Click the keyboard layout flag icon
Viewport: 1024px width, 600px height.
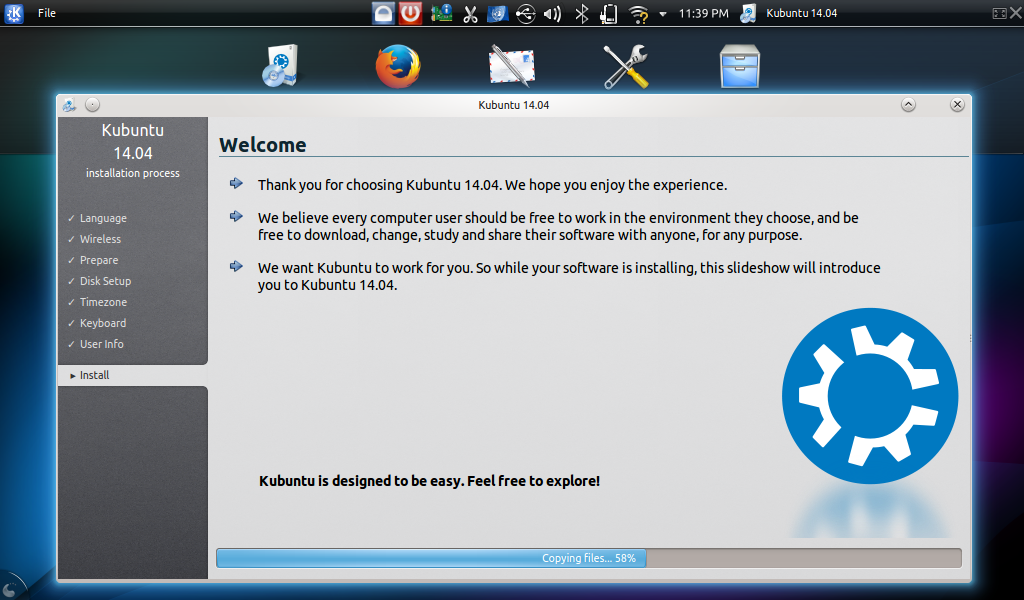pos(498,13)
